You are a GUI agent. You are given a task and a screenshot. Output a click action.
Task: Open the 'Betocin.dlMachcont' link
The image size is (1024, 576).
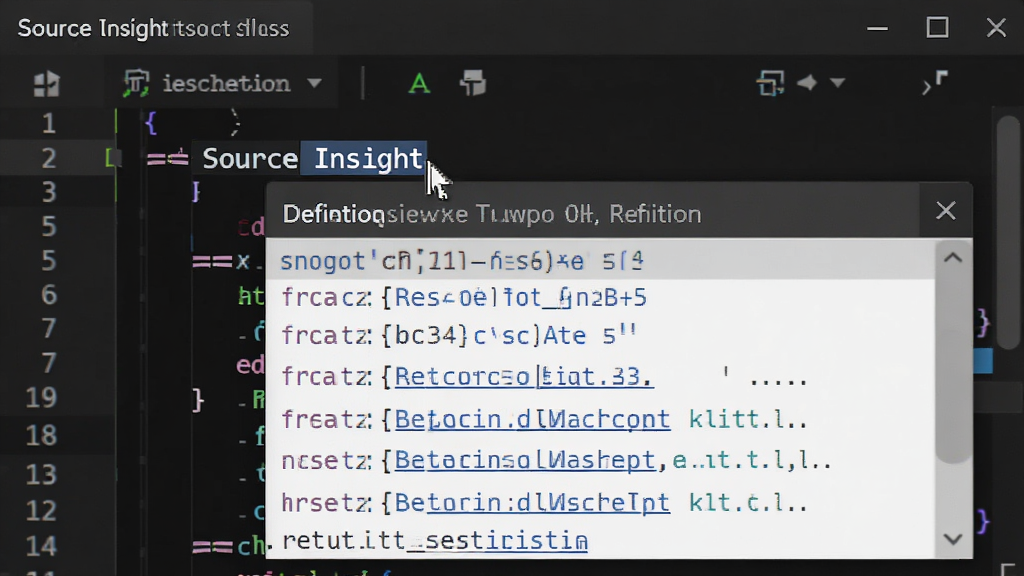point(532,419)
